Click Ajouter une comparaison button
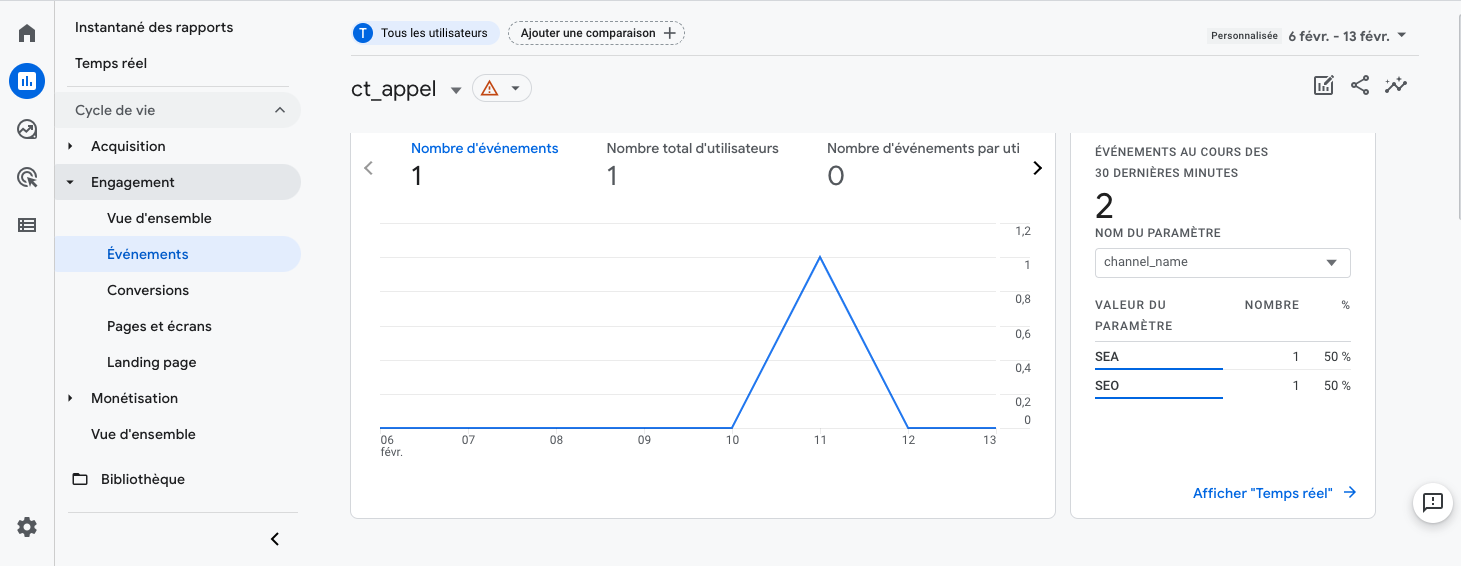Image resolution: width=1461 pixels, height=566 pixels. (596, 33)
